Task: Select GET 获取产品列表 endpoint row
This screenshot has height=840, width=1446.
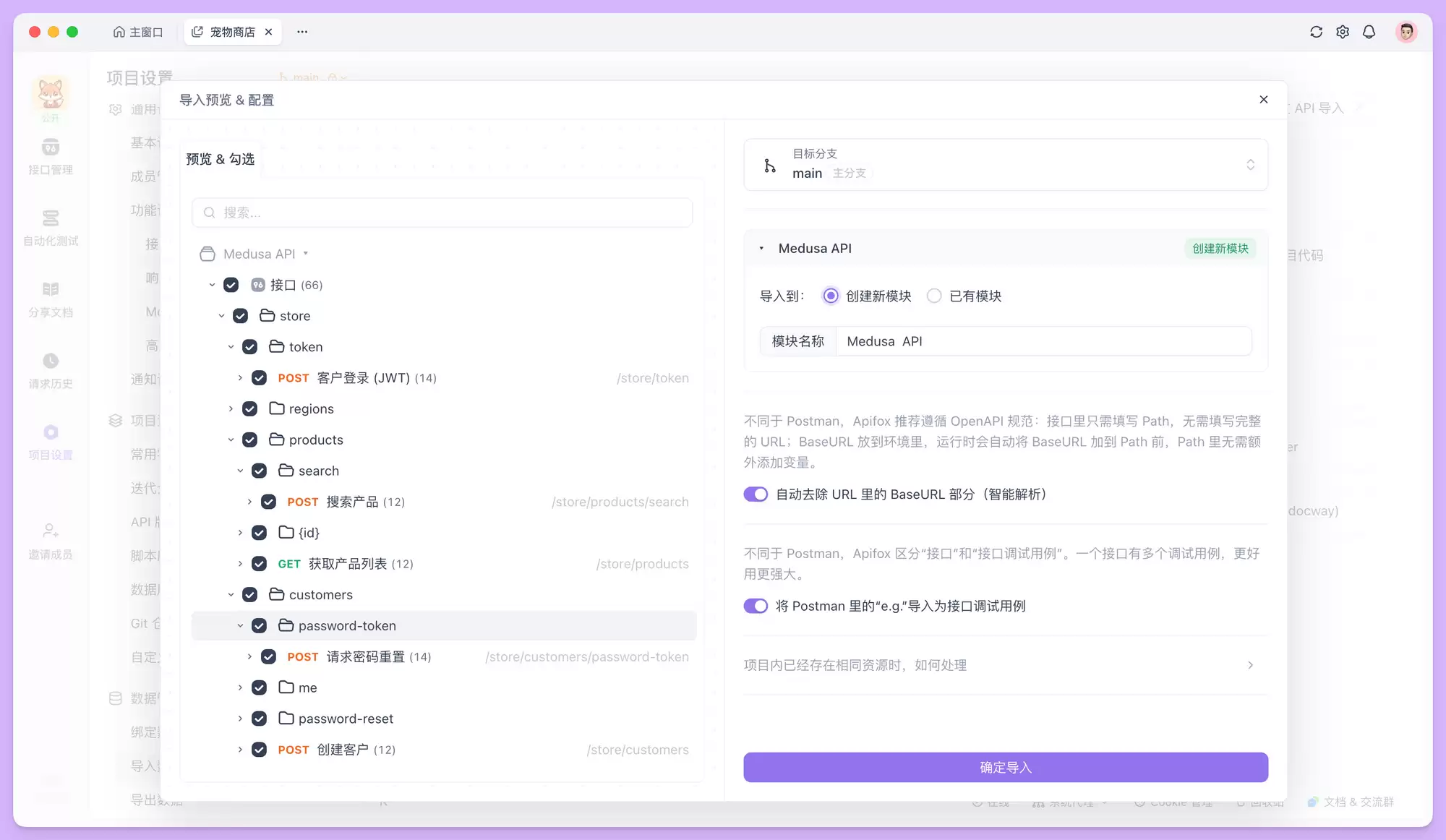Action: 444,564
